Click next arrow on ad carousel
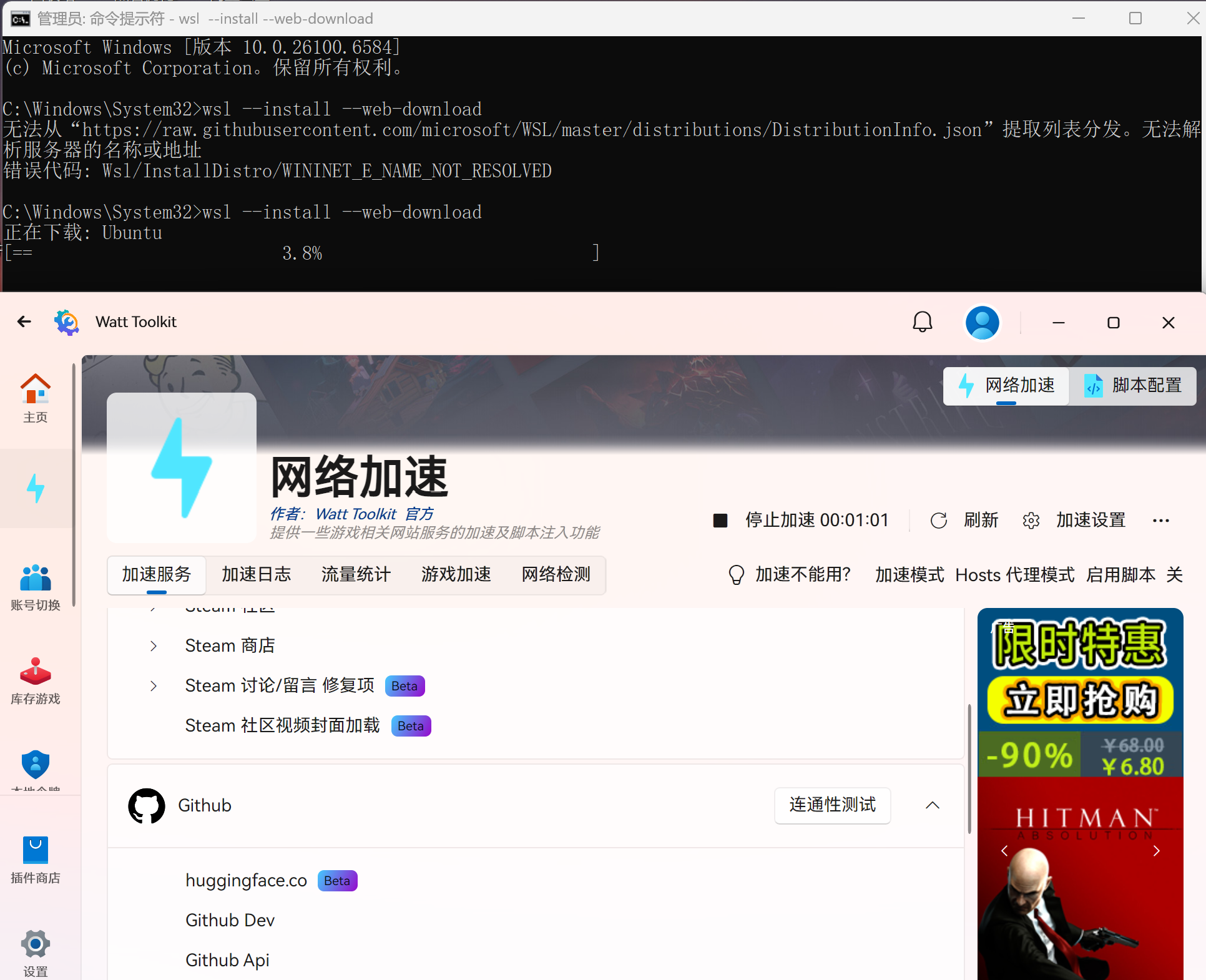The width and height of the screenshot is (1206, 980). point(1156,851)
